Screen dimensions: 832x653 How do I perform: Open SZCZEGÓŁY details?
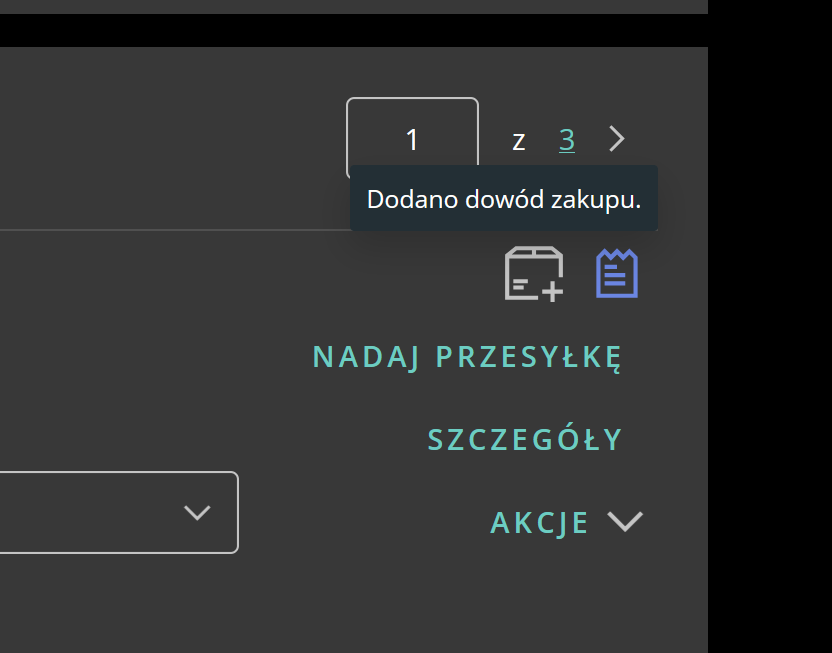(525, 440)
